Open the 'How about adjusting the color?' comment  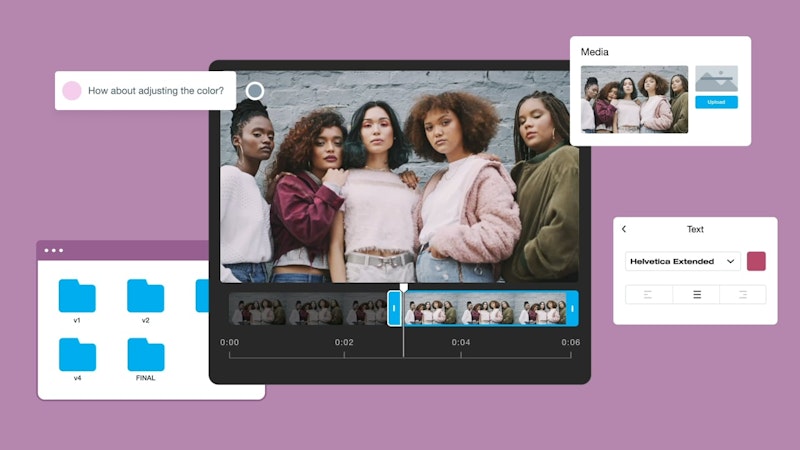tap(155, 91)
